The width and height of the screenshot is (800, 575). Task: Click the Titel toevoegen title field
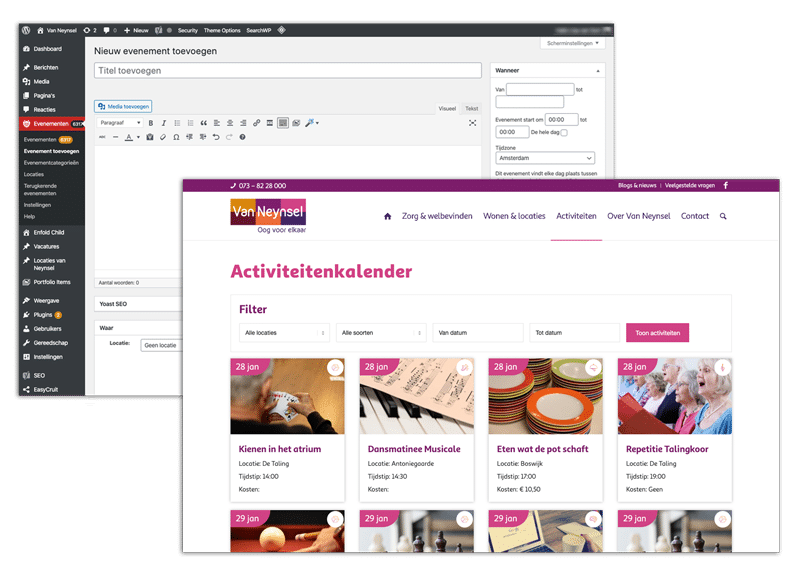coord(288,70)
